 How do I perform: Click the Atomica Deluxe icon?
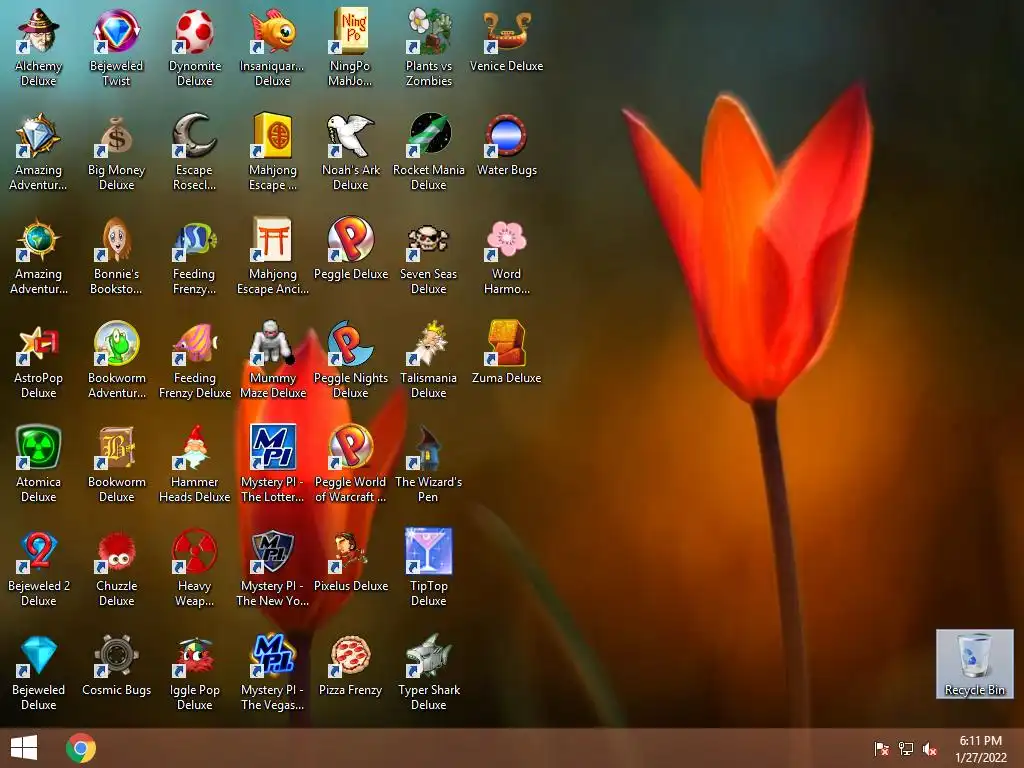38,447
